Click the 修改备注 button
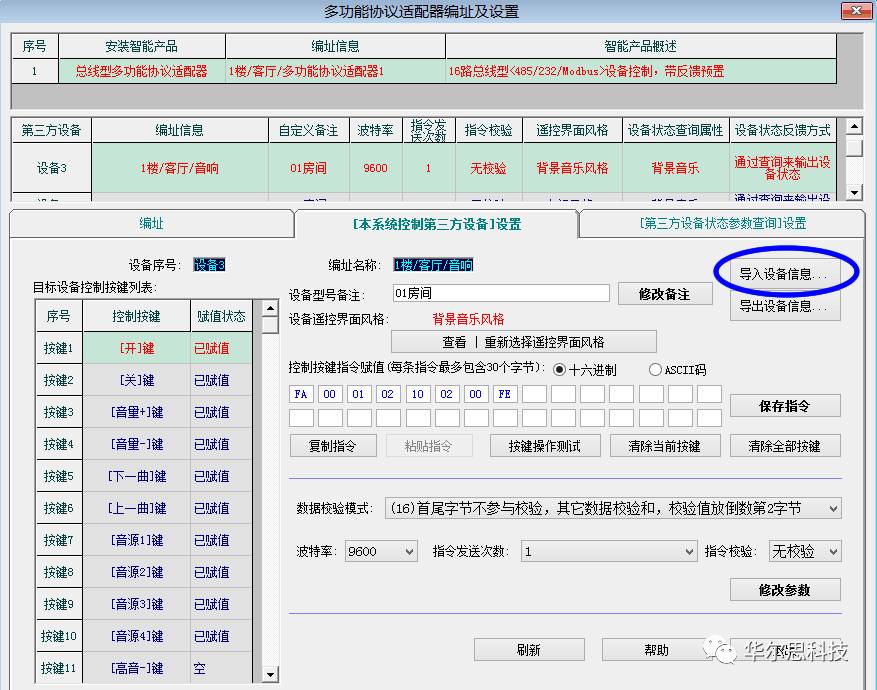The width and height of the screenshot is (877, 690). pos(665,294)
